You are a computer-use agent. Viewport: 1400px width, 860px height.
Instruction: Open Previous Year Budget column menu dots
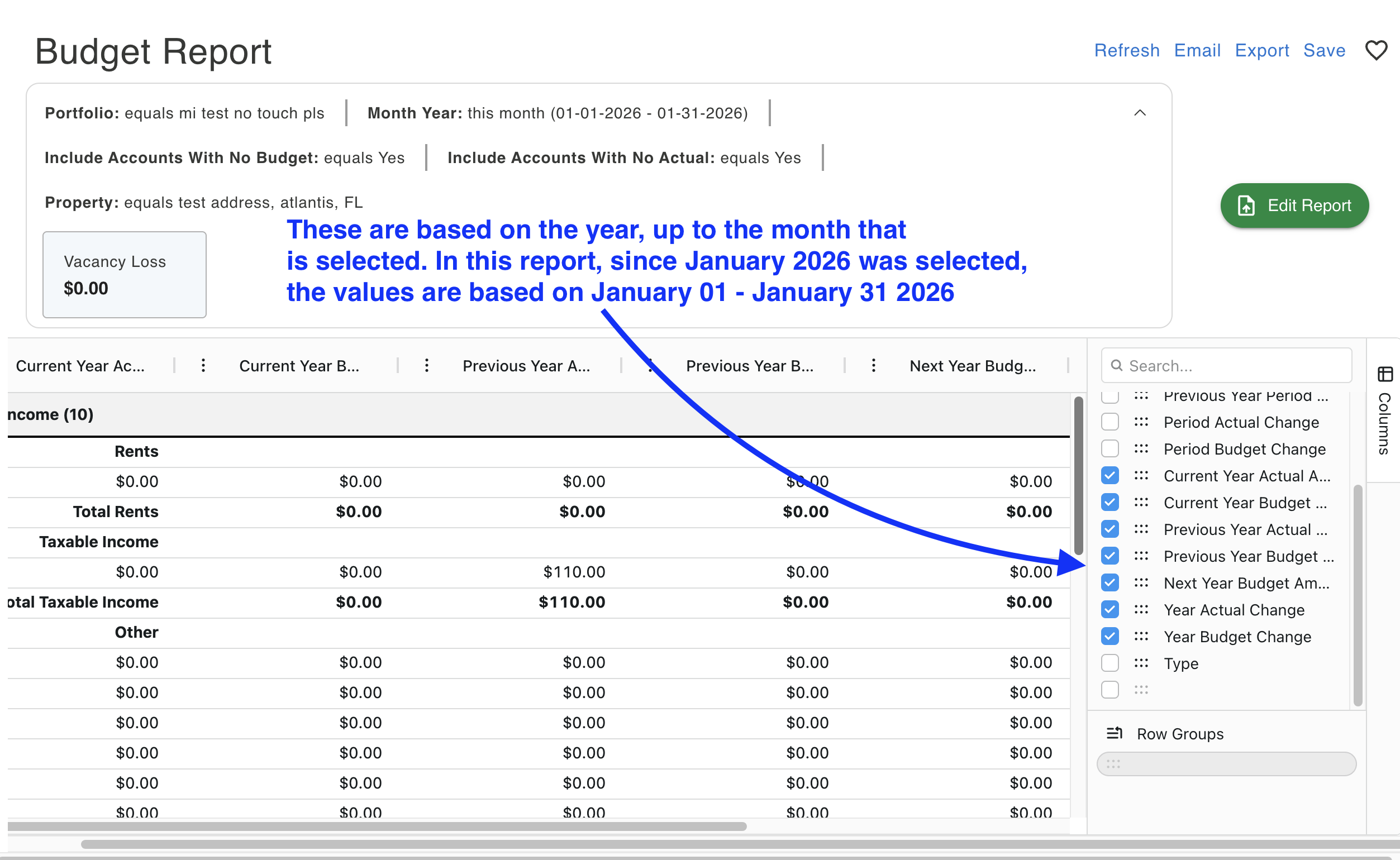(873, 366)
